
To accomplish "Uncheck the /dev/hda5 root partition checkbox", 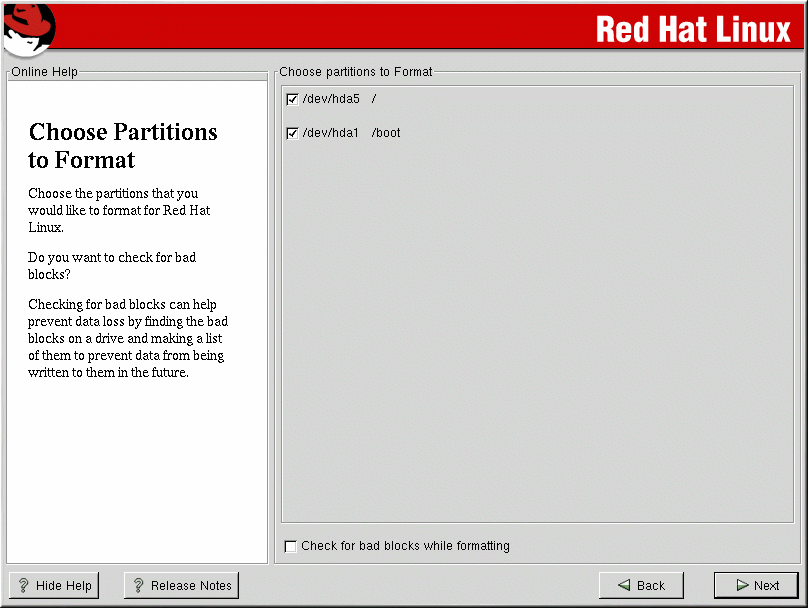I will point(292,99).
